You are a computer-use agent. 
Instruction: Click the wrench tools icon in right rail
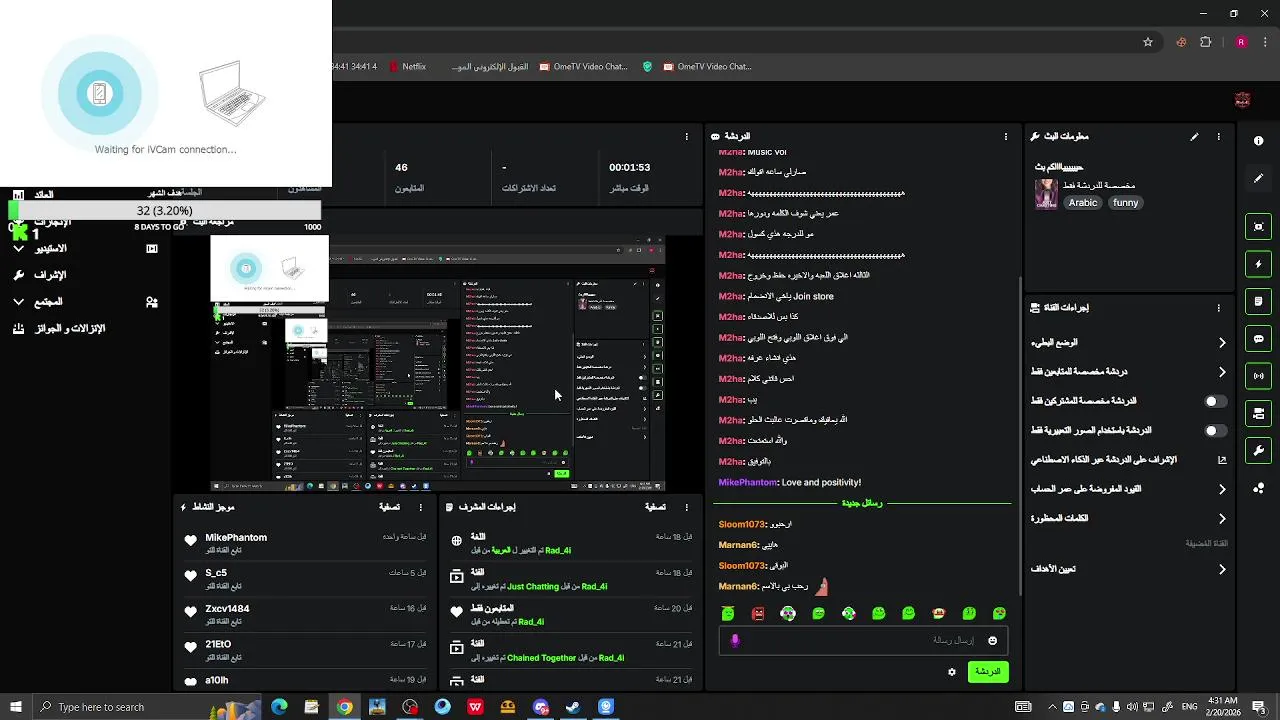click(x=1258, y=450)
